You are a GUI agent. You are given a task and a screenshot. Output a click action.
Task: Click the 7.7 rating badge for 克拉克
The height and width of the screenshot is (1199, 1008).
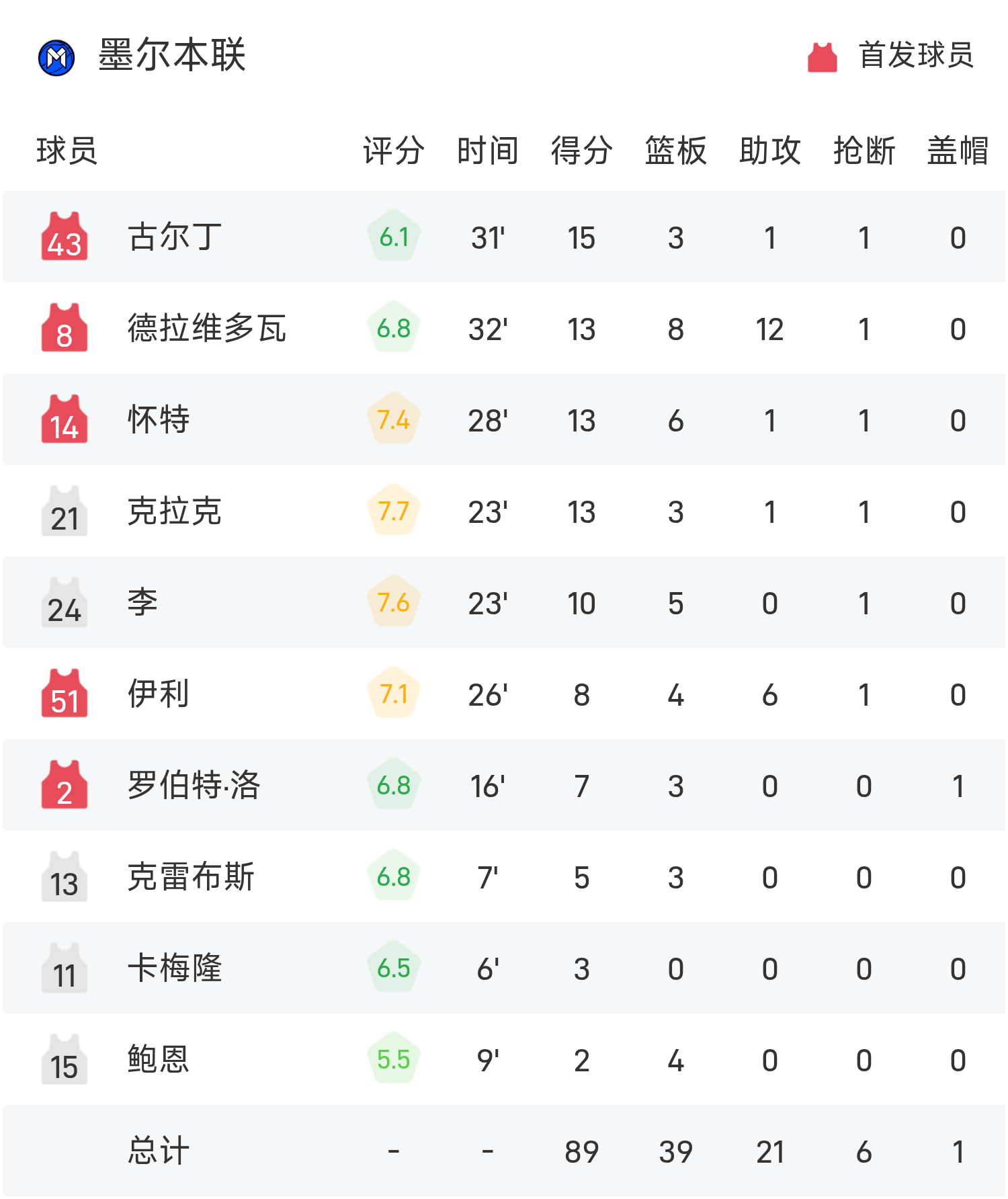tap(394, 511)
